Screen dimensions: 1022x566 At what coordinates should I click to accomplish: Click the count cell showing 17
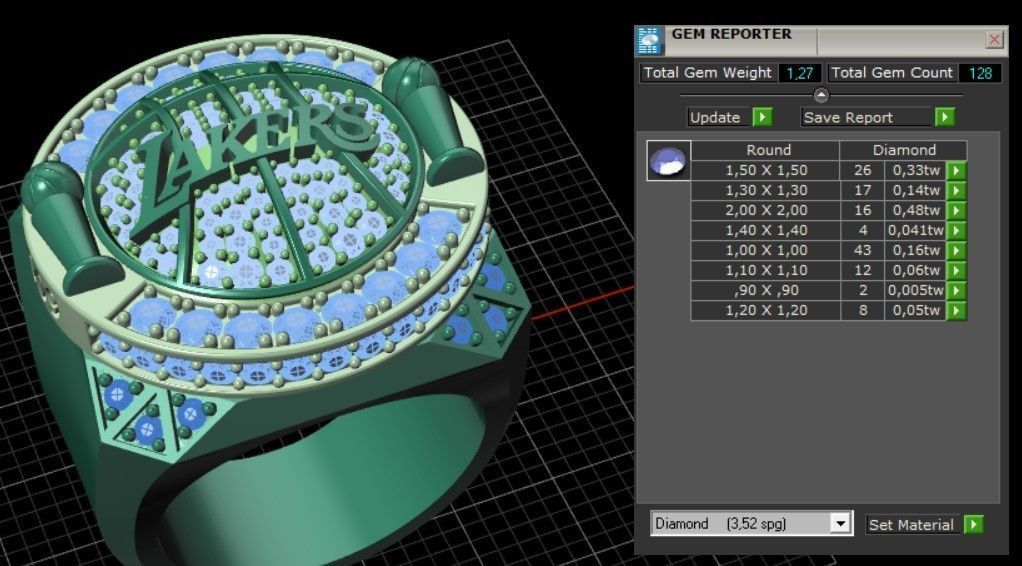(x=862, y=191)
